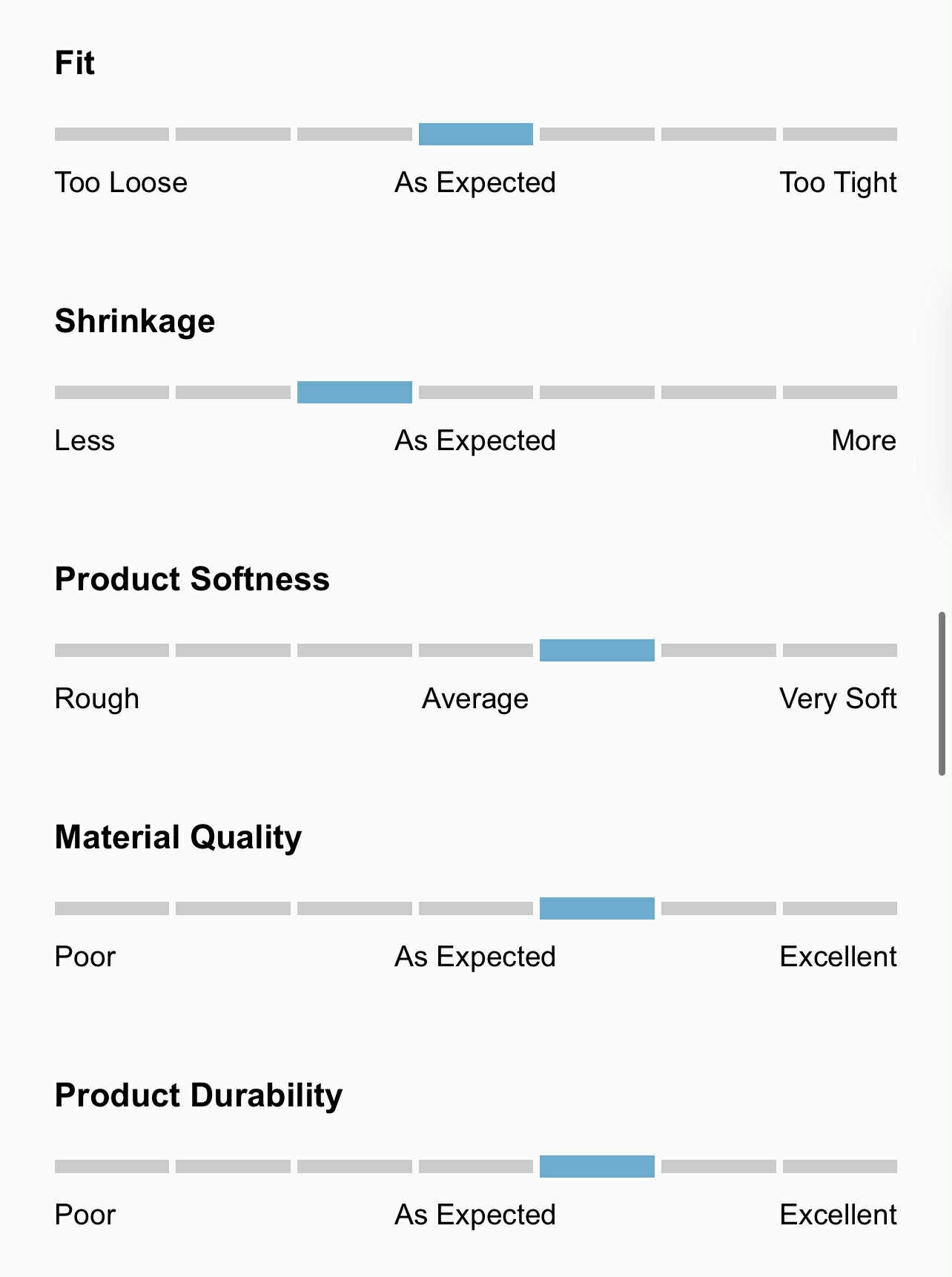Select the last Shrinkage segment above More

click(x=839, y=392)
